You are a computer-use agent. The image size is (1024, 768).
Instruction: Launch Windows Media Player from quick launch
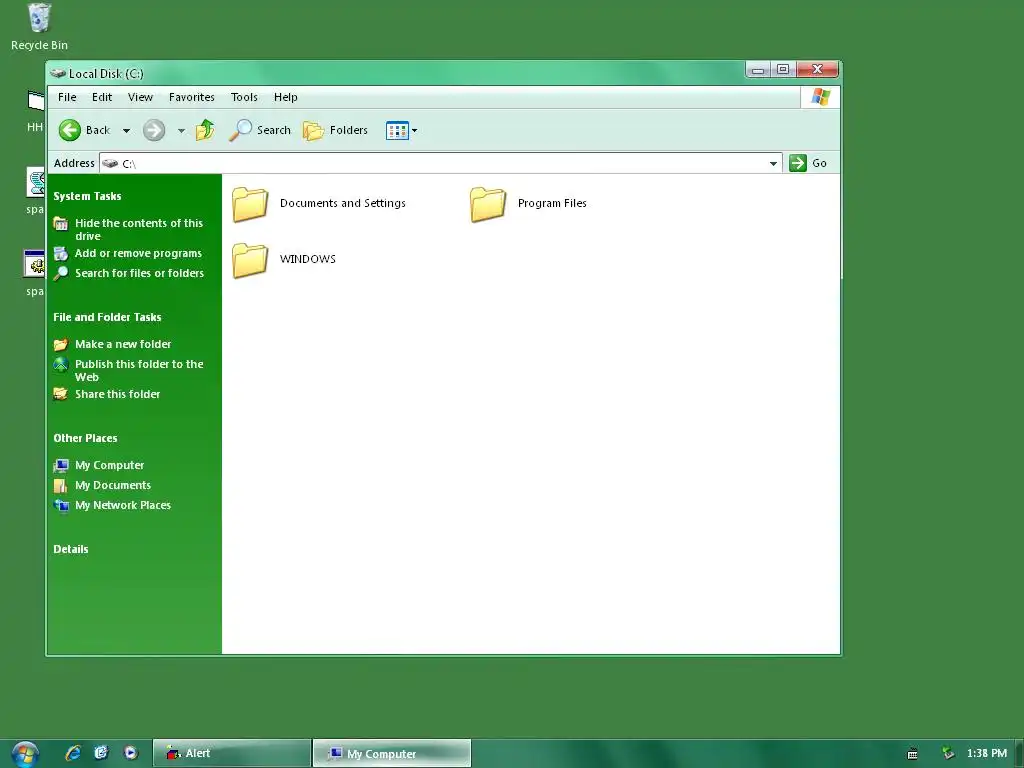coord(131,753)
